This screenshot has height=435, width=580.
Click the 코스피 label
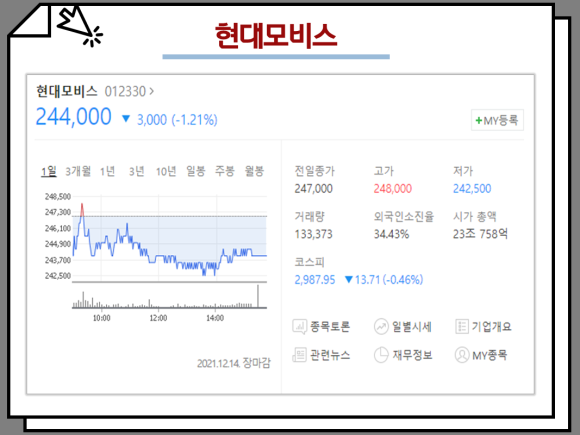[309, 262]
